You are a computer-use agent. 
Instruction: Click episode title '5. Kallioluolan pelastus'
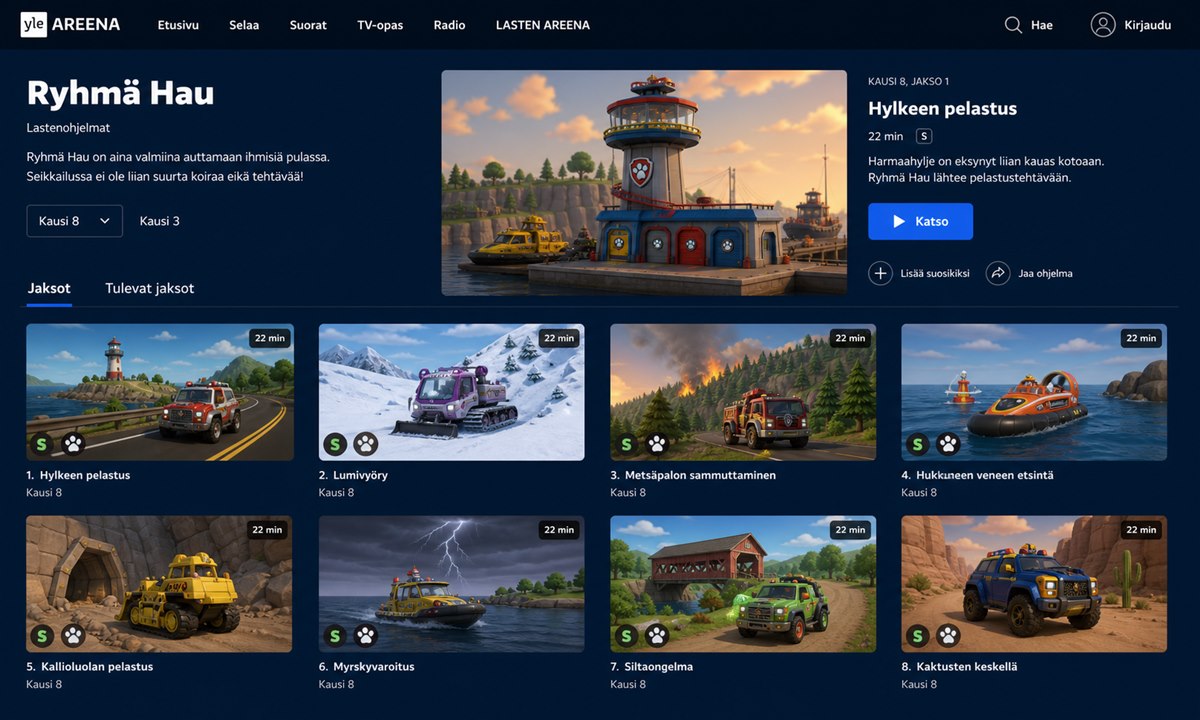90,666
